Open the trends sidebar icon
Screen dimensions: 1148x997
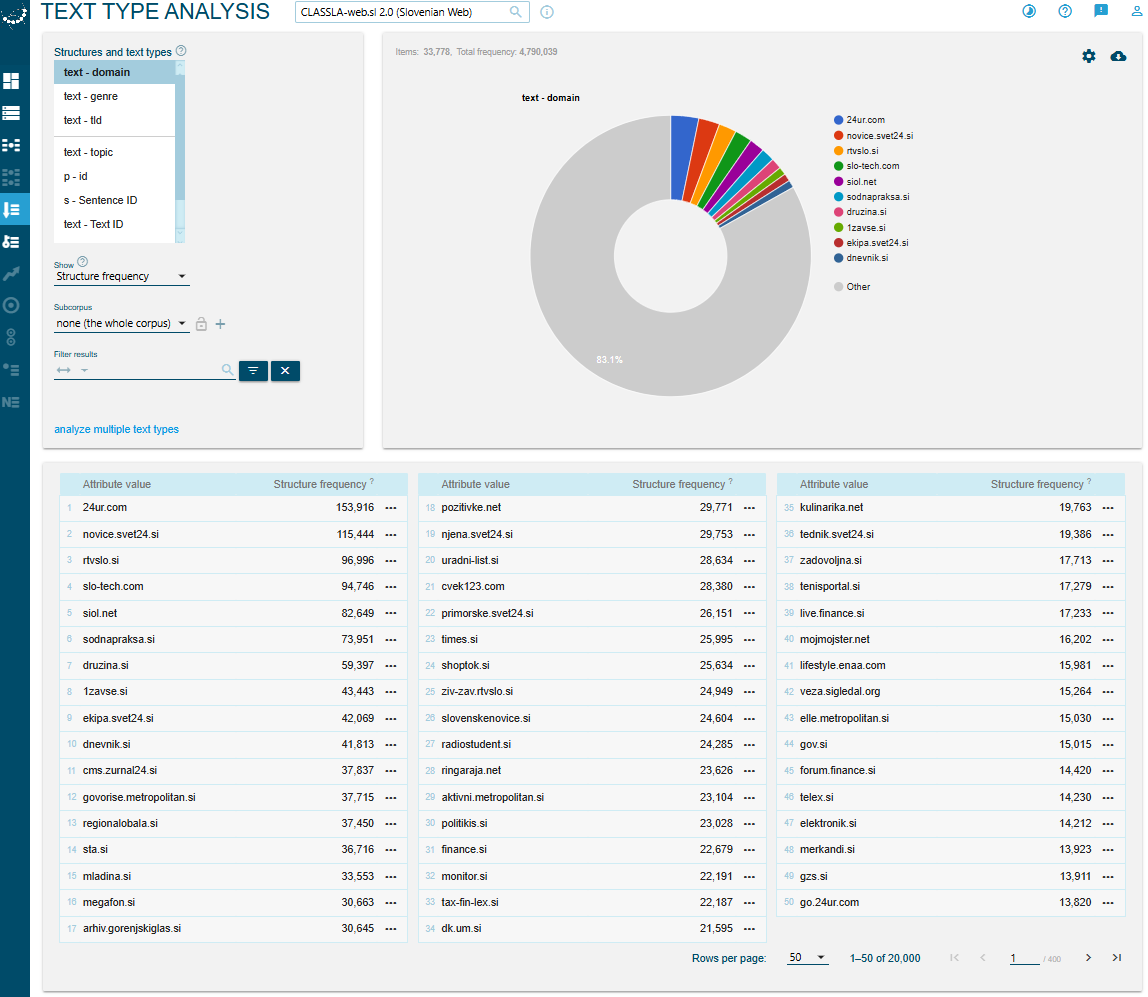pos(11,274)
